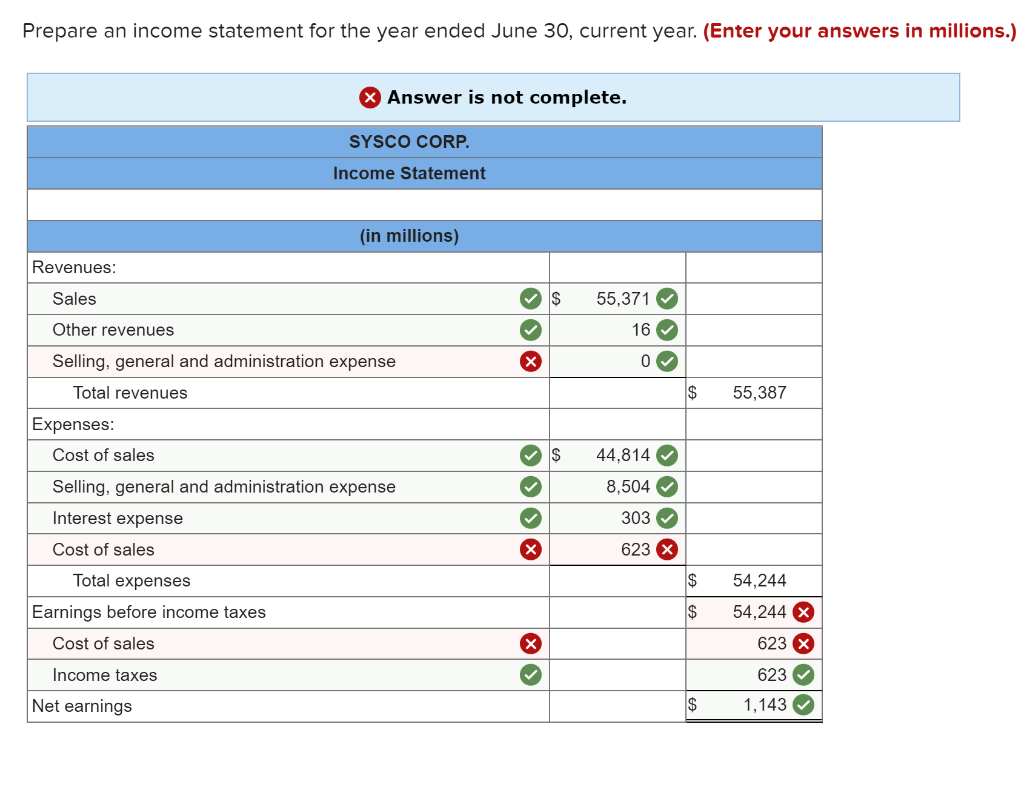Screen dimensions: 1024x790
Task: Click the green check next to value 0
Action: point(667,361)
